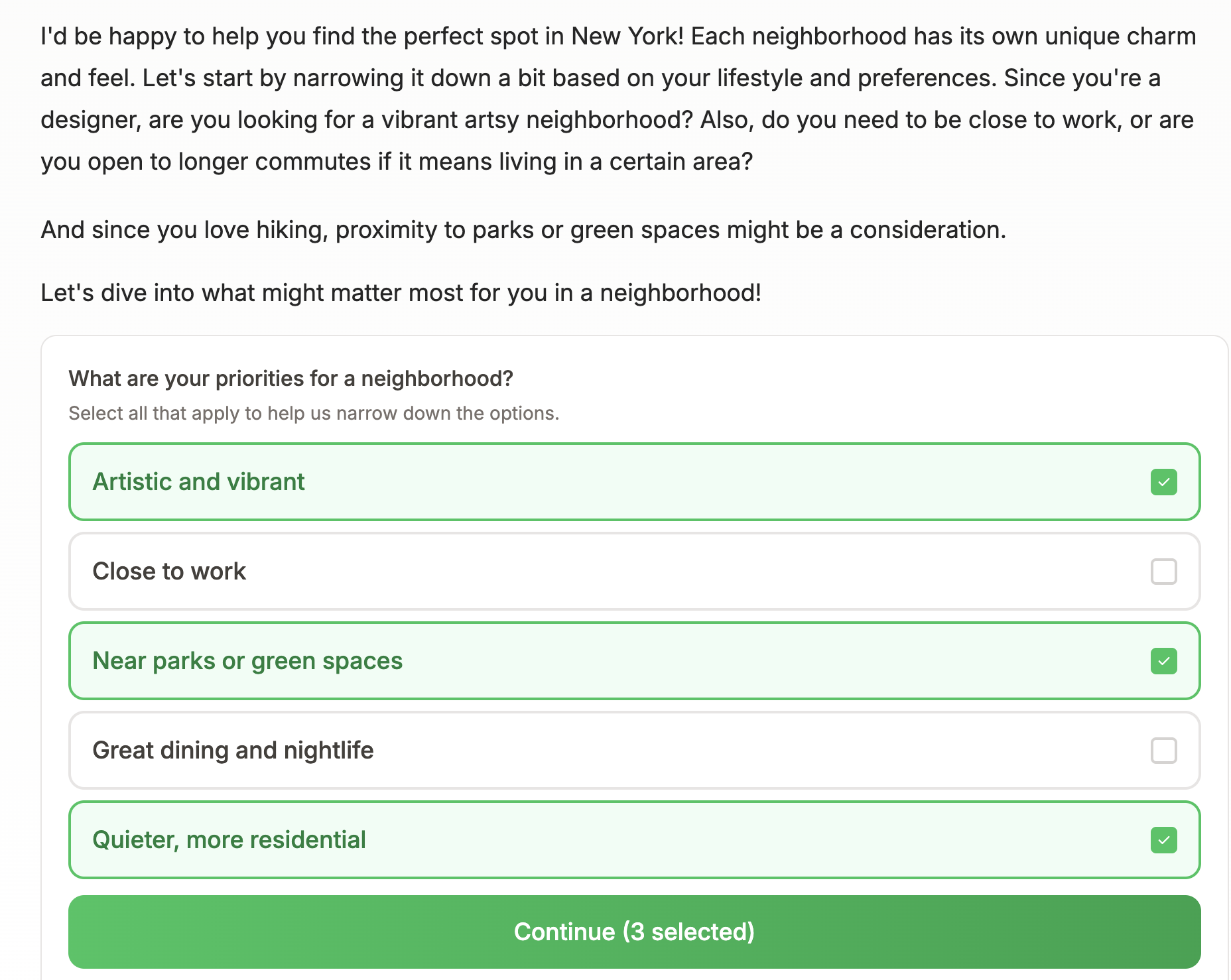Click the 'Near parks or green spaces' label
Screen dimensions: 1231x980
[x=247, y=661]
